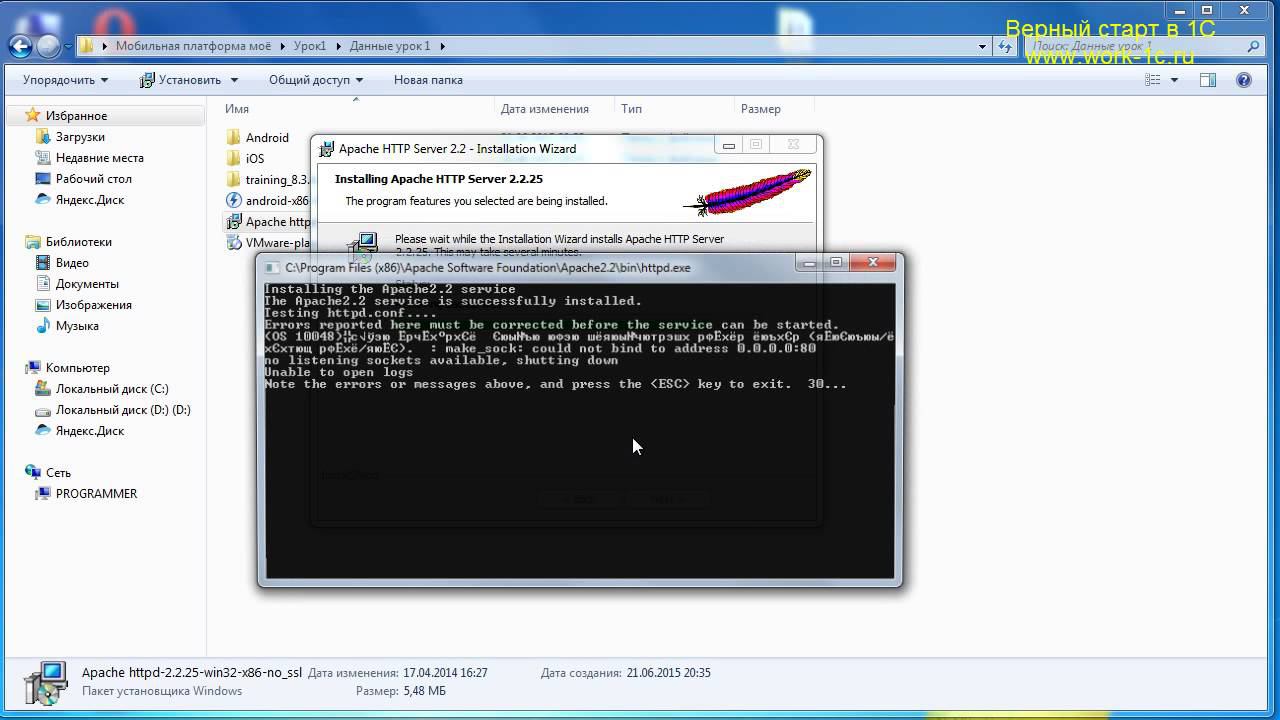This screenshot has height=720, width=1280.
Task: Click the magnifier icon in the search box
Action: [x=1254, y=46]
